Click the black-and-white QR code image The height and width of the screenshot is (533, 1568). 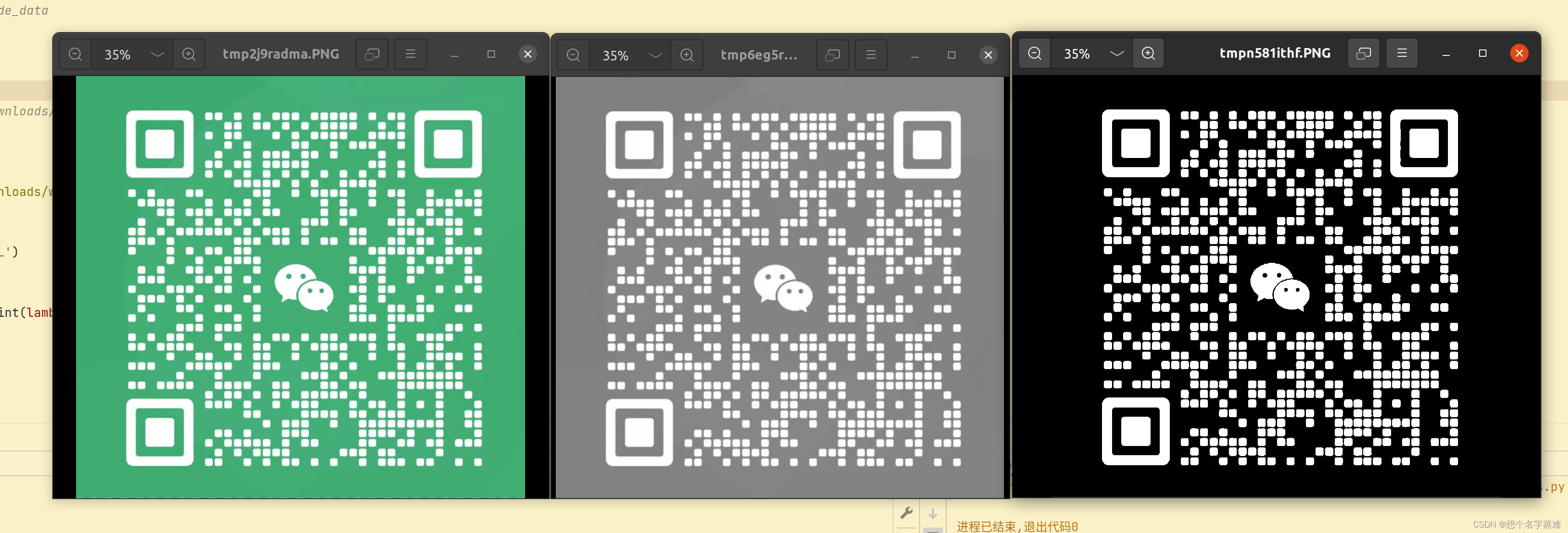point(1279,287)
